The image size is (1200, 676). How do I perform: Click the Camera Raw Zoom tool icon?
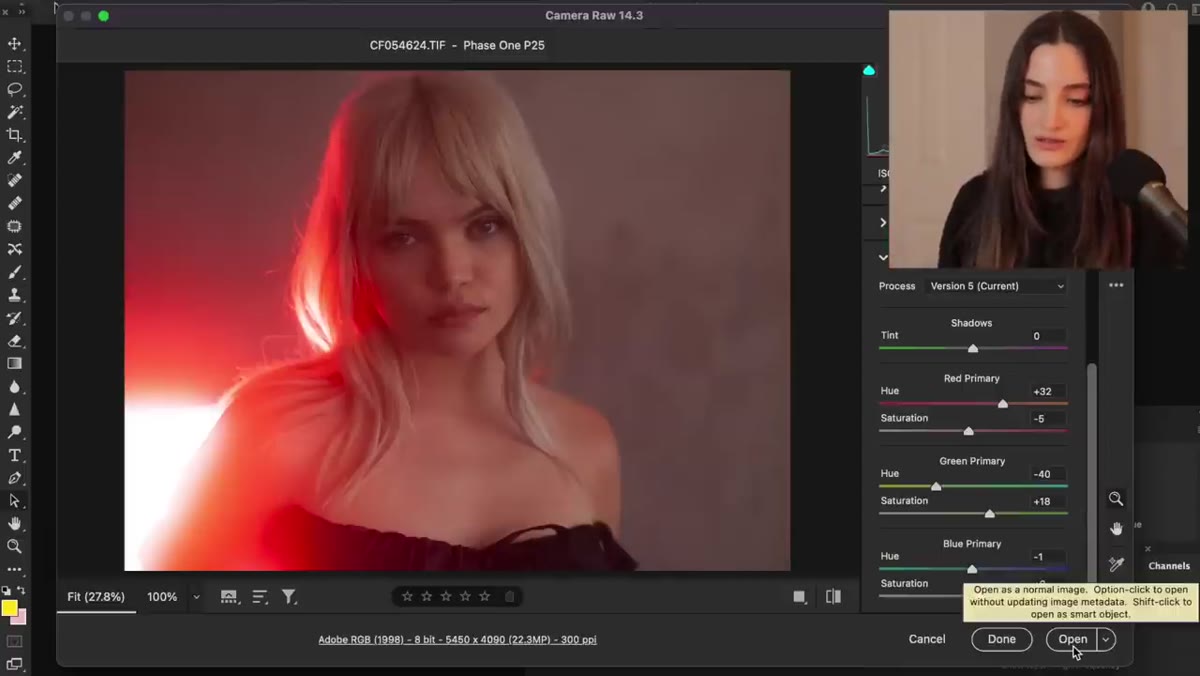click(1116, 499)
